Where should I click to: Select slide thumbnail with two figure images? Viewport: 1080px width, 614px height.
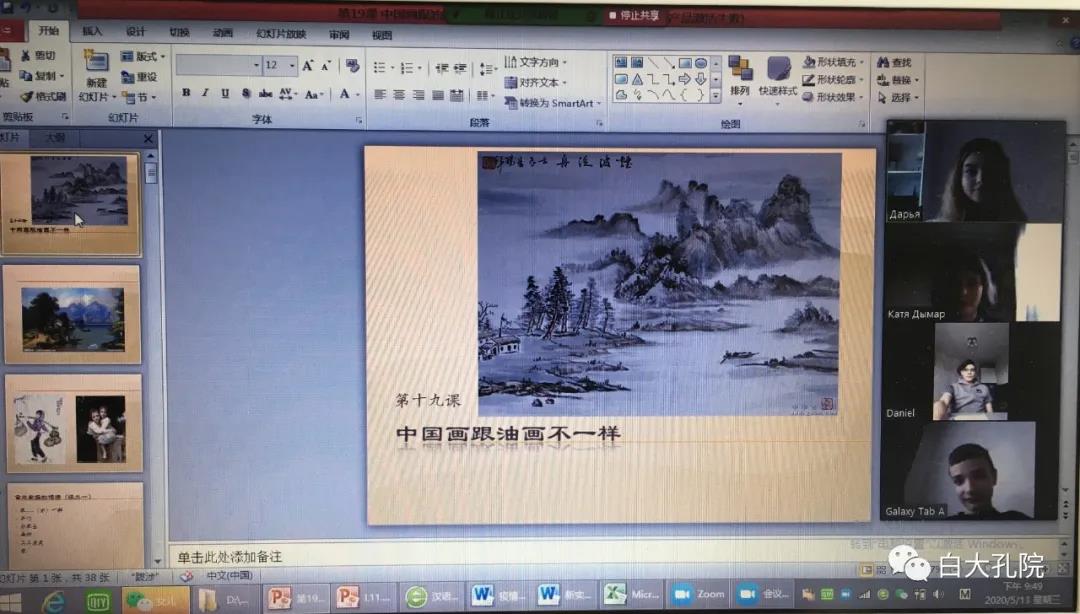[x=74, y=424]
